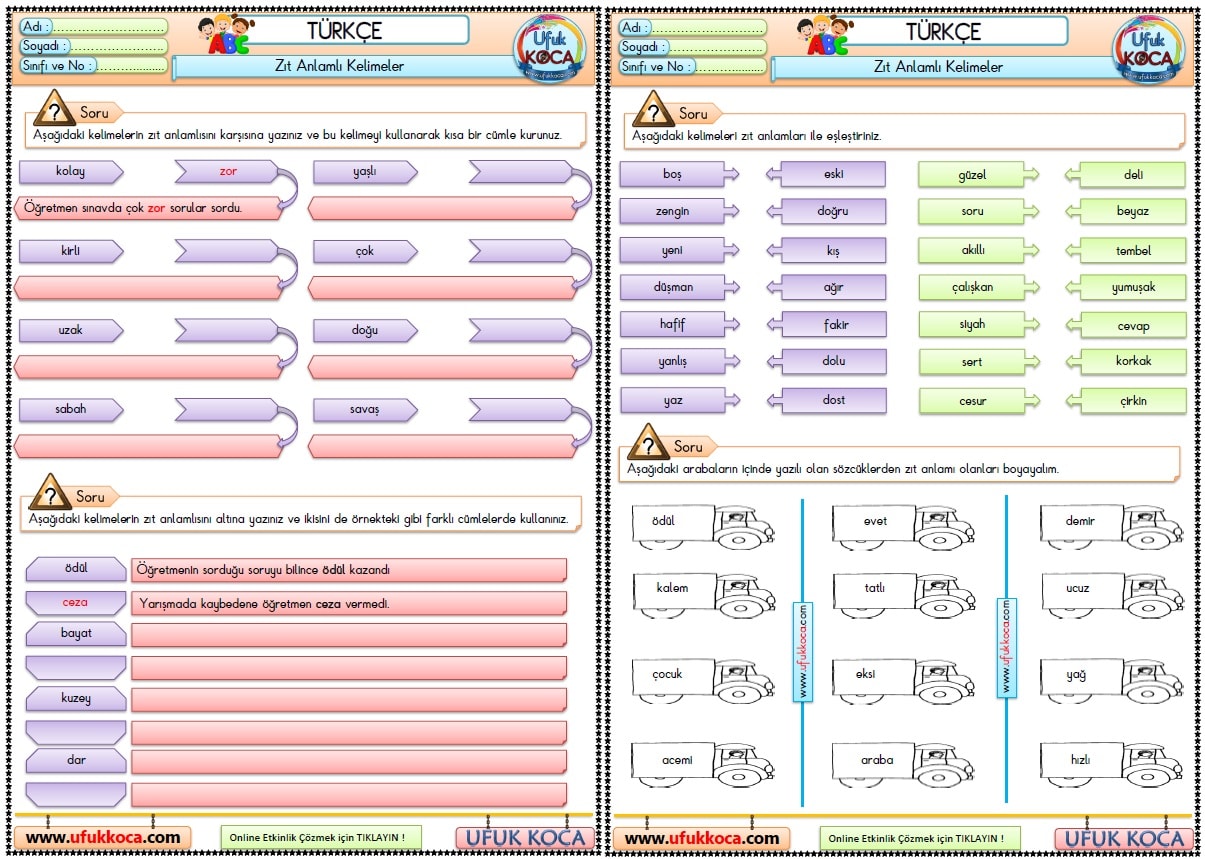Click the empty answer box beside 'kirli'
The image size is (1205, 859).
pyautogui.click(x=227, y=251)
